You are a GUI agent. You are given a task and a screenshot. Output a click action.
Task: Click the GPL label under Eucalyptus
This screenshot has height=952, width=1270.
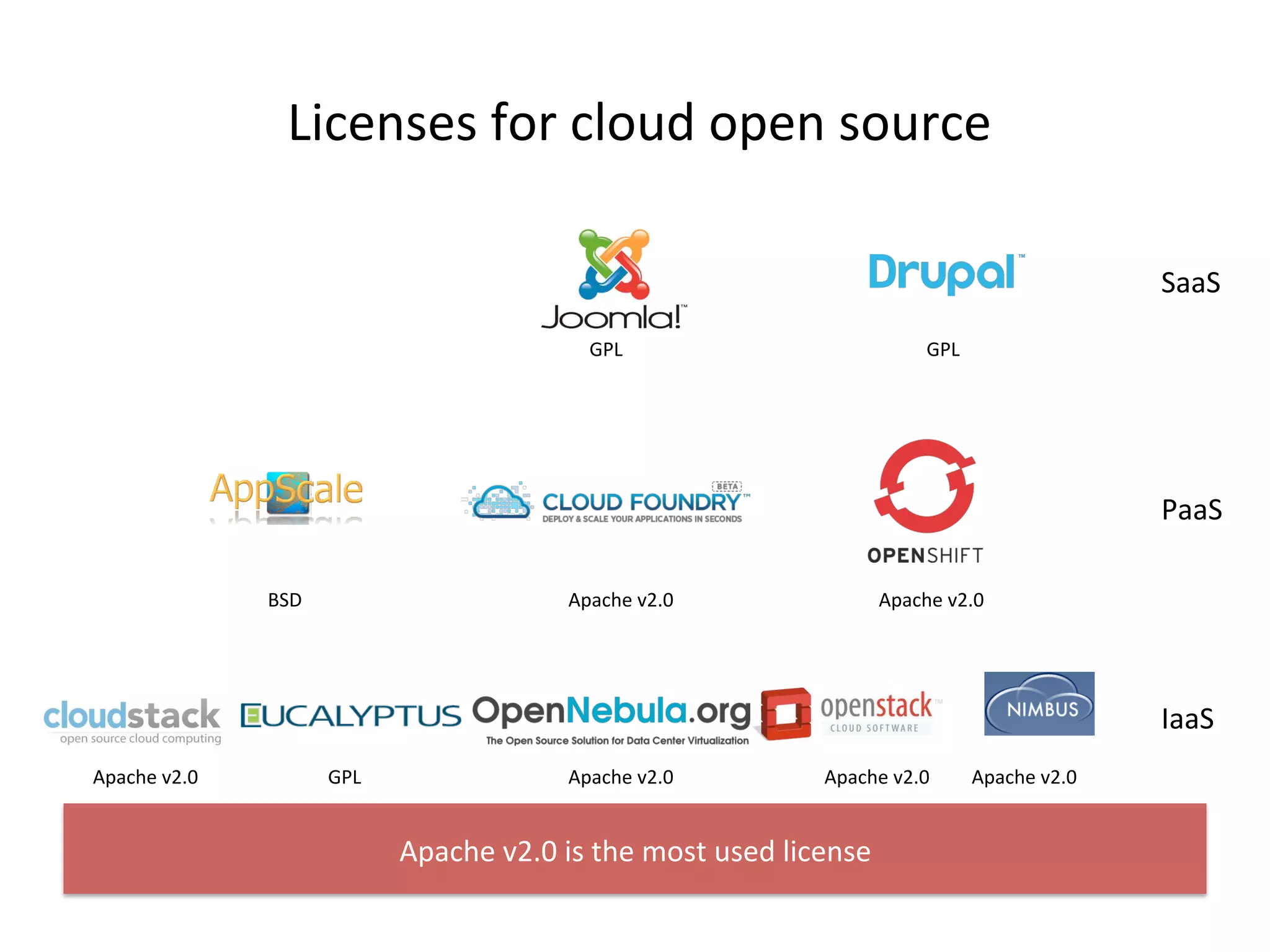[x=344, y=777]
